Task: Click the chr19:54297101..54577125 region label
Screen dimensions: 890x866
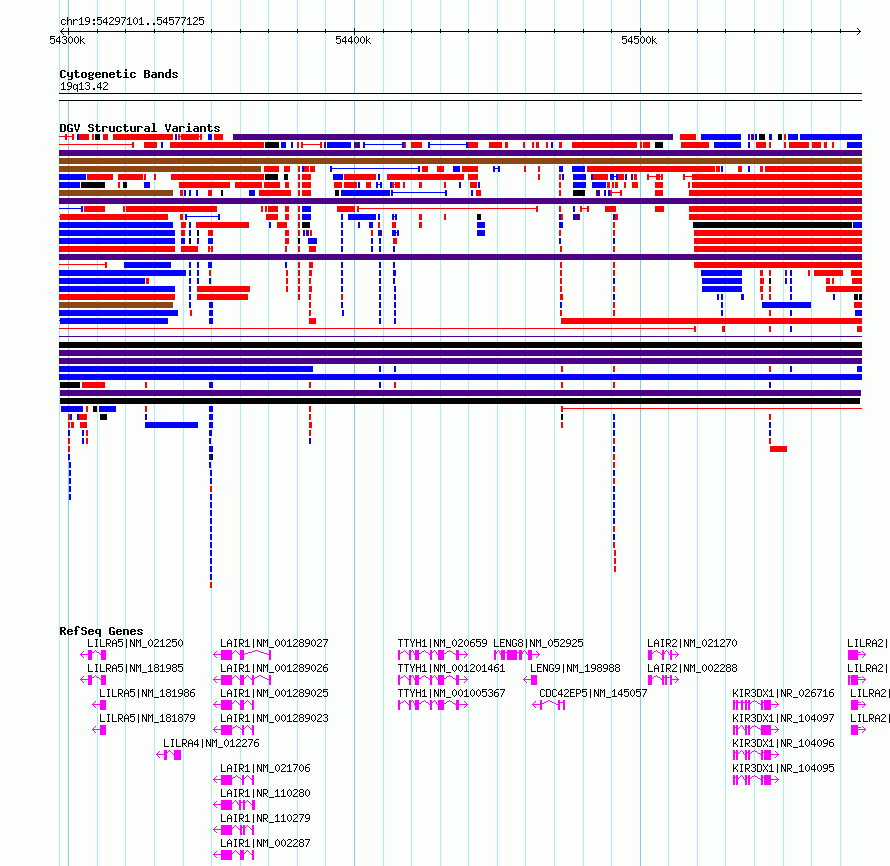Action: 132,22
